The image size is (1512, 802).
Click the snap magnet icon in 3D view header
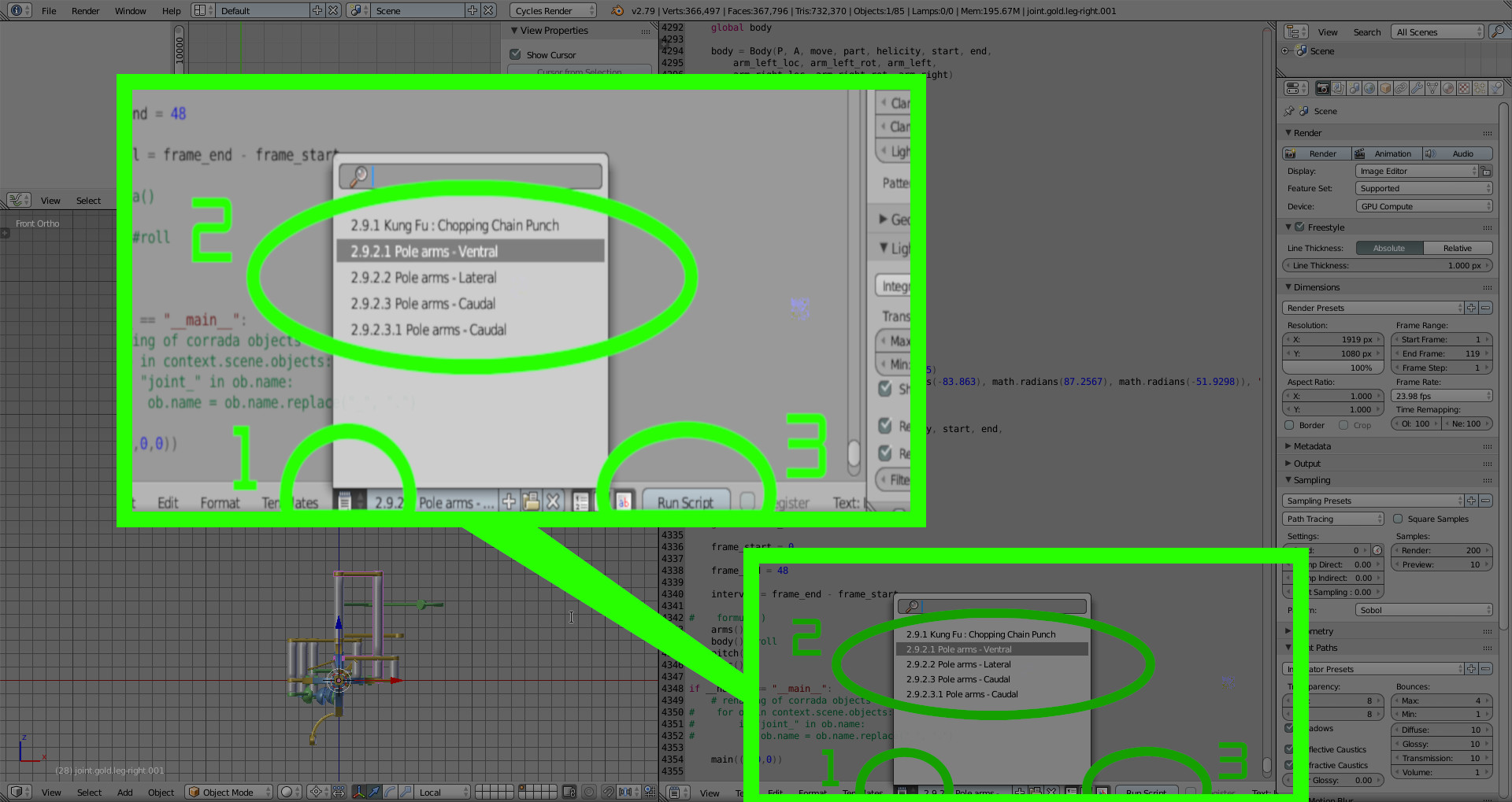coord(609,792)
